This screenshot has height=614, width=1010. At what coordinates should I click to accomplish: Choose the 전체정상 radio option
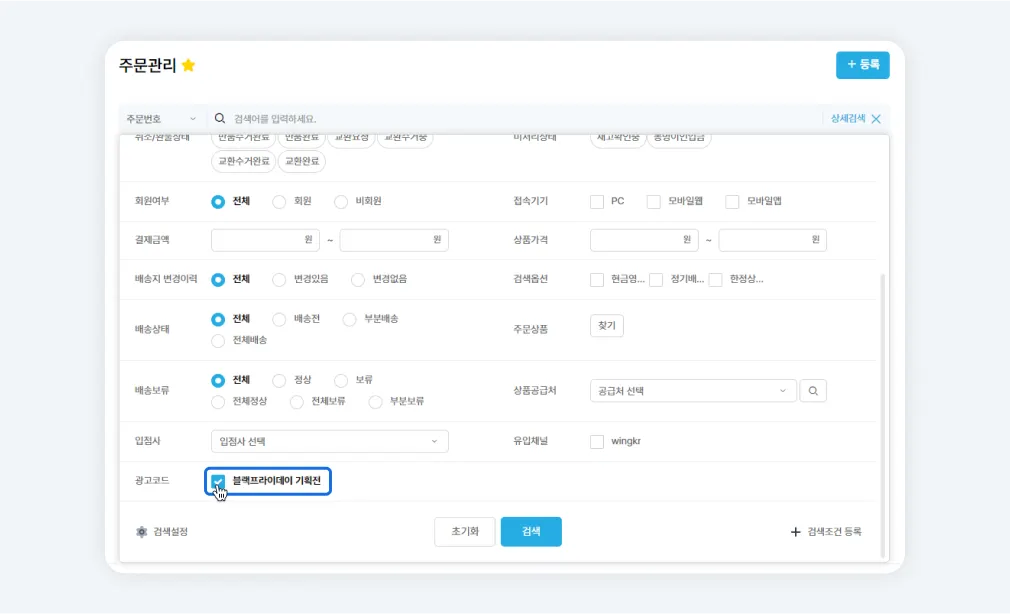(x=218, y=401)
